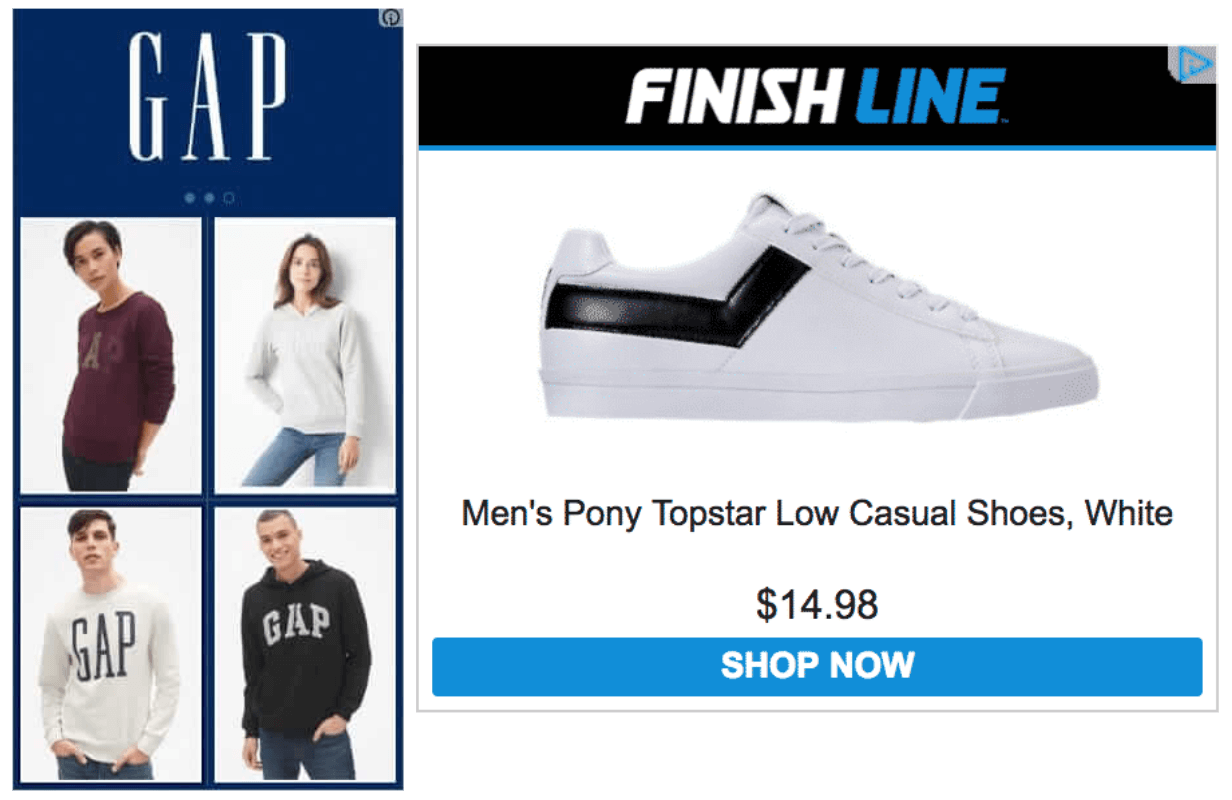The width and height of the screenshot is (1232, 800).
Task: Click the Finish Line logo
Action: (817, 97)
